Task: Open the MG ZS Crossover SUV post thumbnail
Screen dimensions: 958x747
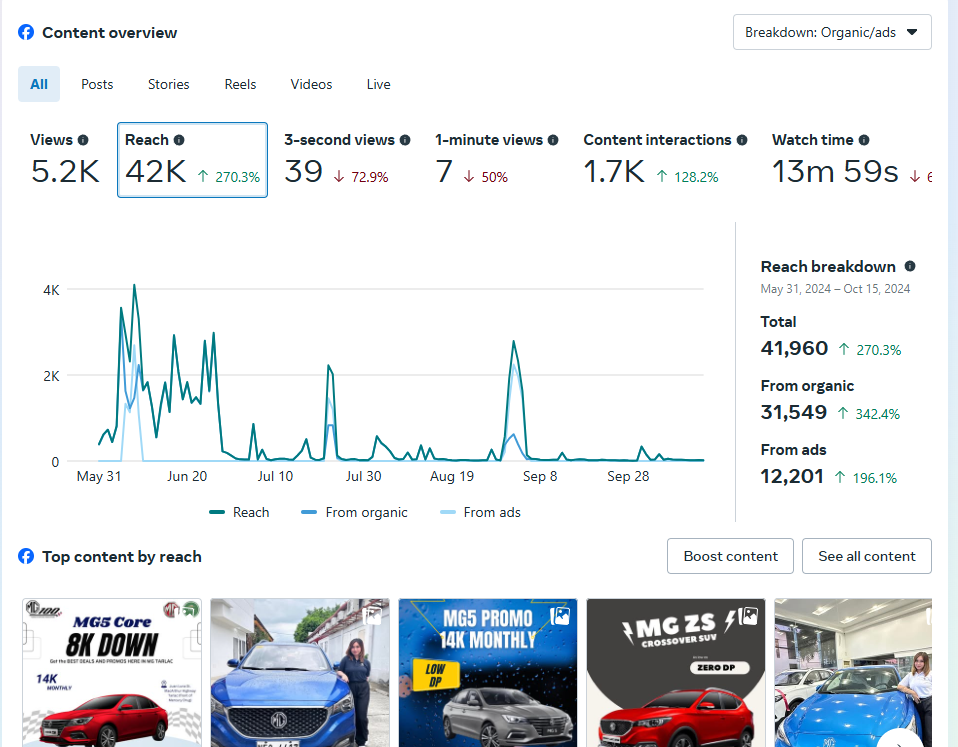Action: [676, 672]
